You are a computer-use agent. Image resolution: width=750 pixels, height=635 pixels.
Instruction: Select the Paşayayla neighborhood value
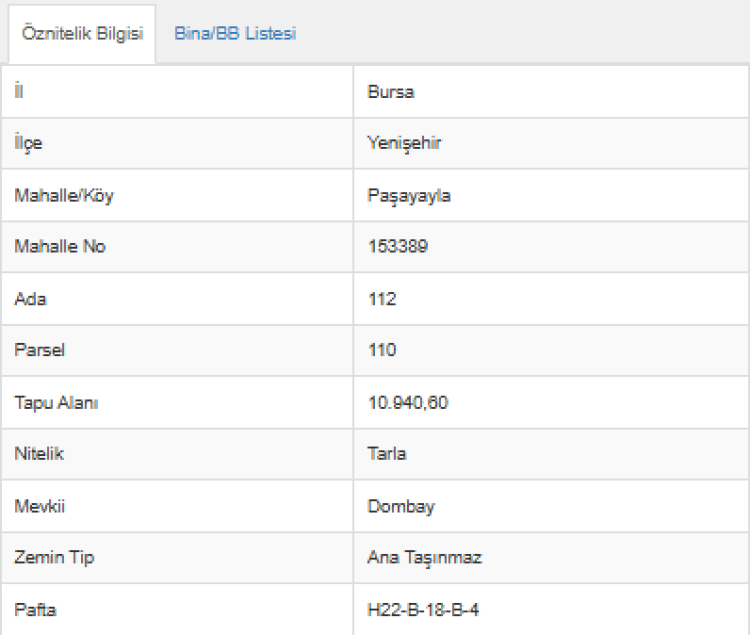coord(409,195)
